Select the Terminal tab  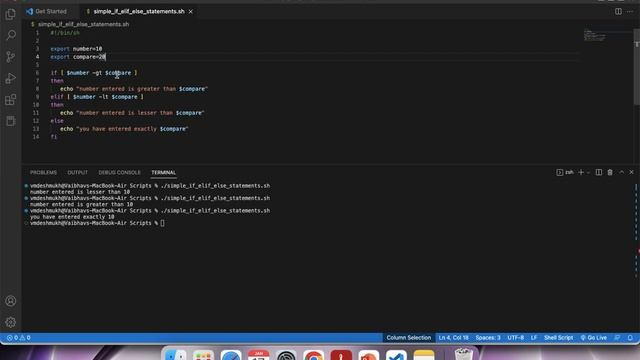click(x=163, y=172)
